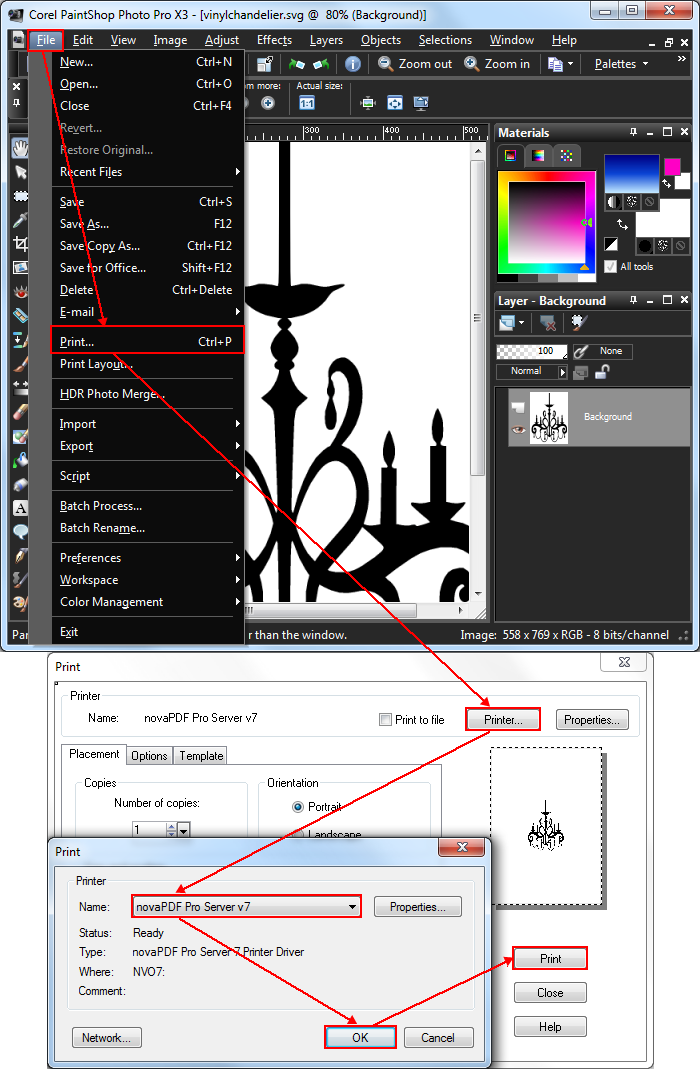Open the printer Name combo box
This screenshot has width=700, height=1069.
(246, 907)
